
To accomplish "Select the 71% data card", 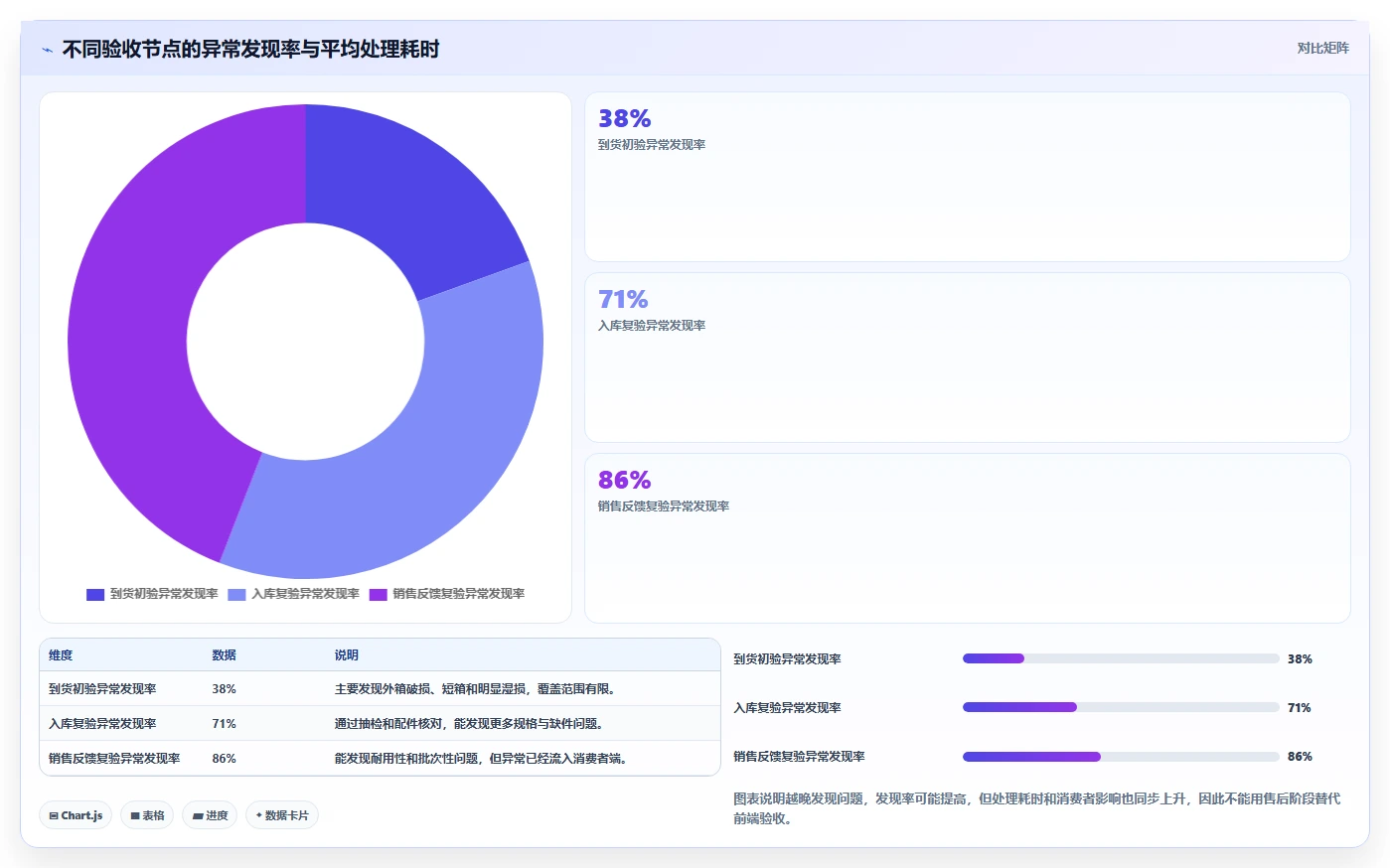I will [967, 358].
